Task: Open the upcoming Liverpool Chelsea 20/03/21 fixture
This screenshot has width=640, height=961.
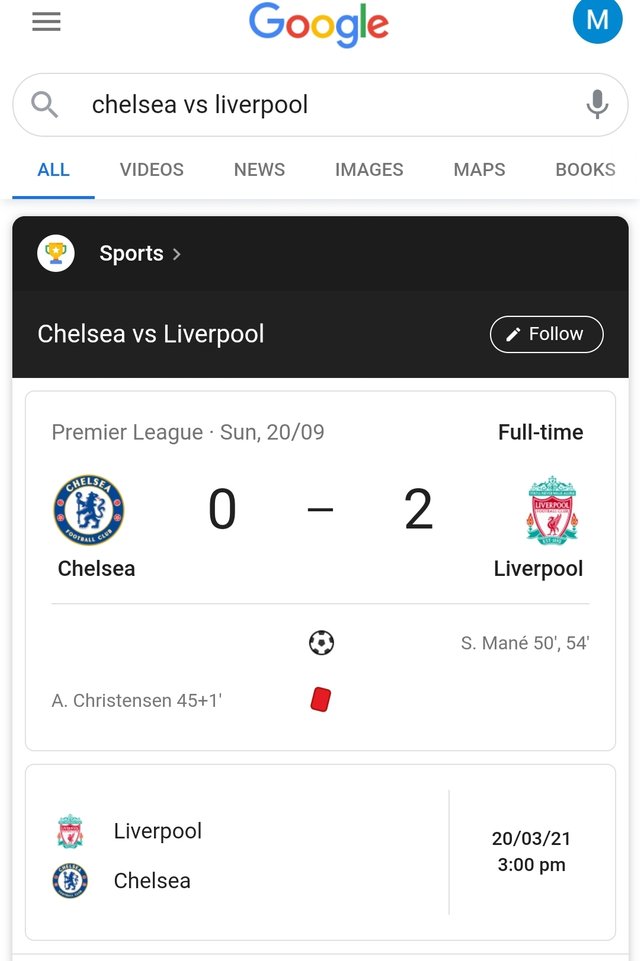Action: click(320, 852)
